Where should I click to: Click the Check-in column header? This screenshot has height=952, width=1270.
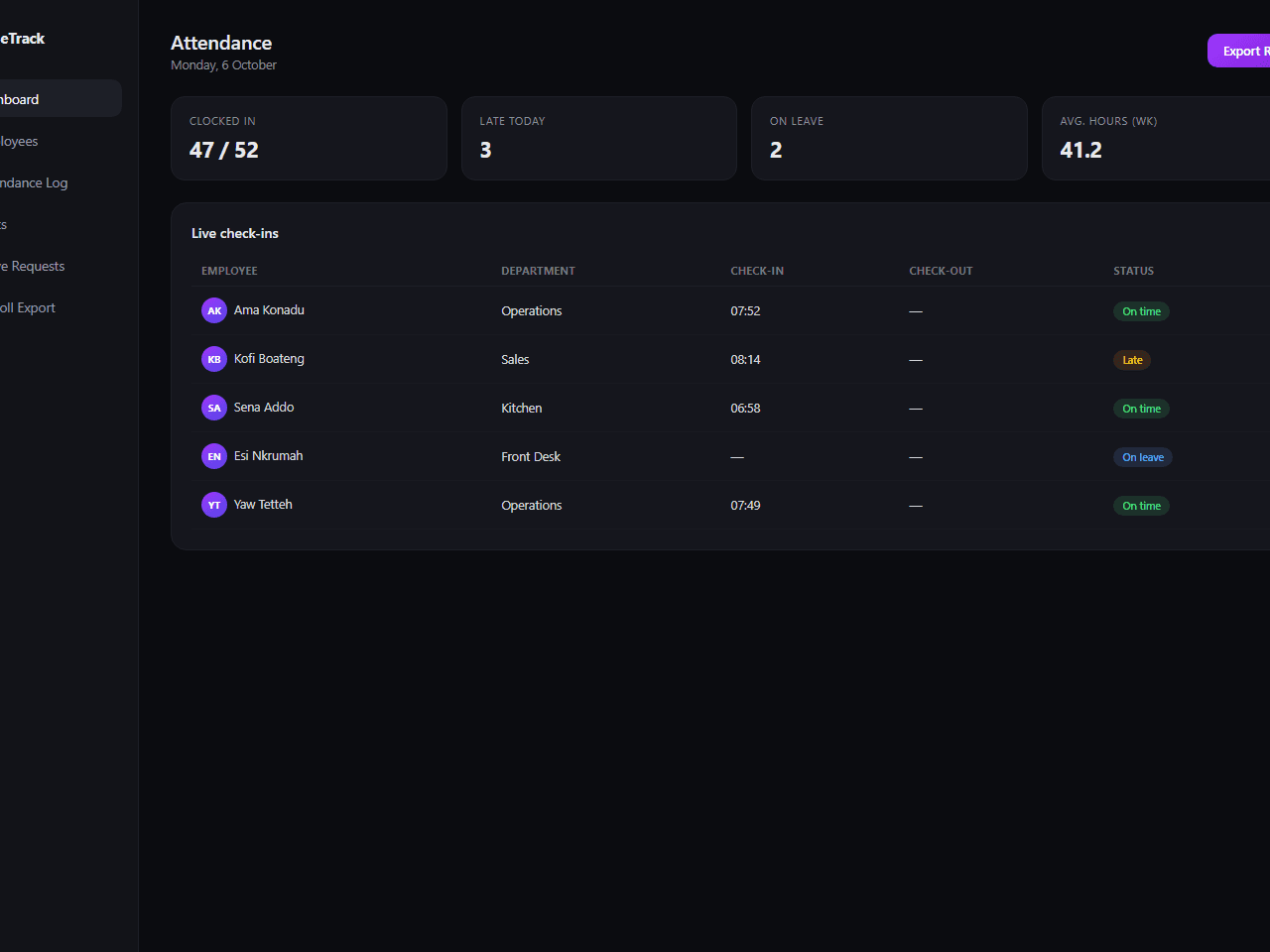[x=757, y=271]
